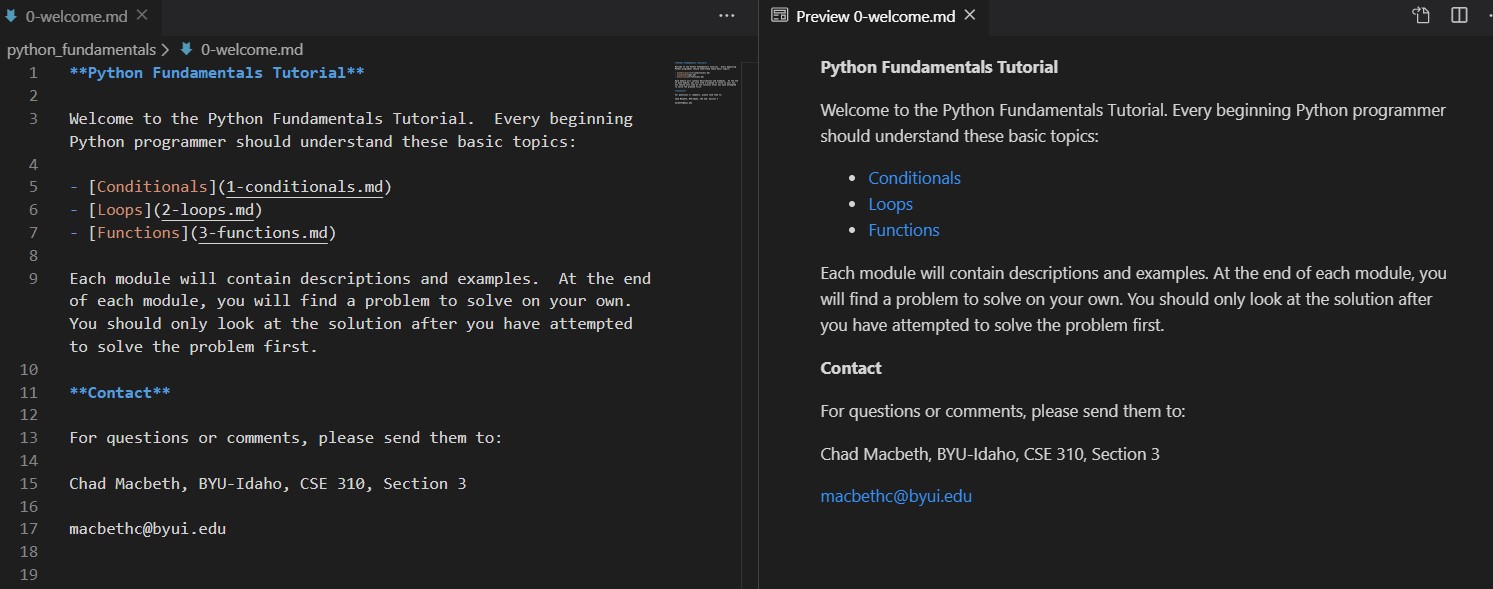This screenshot has height=589, width=1493.
Task: Click macbethc@byui.edu text in editor
Action: [x=147, y=529]
